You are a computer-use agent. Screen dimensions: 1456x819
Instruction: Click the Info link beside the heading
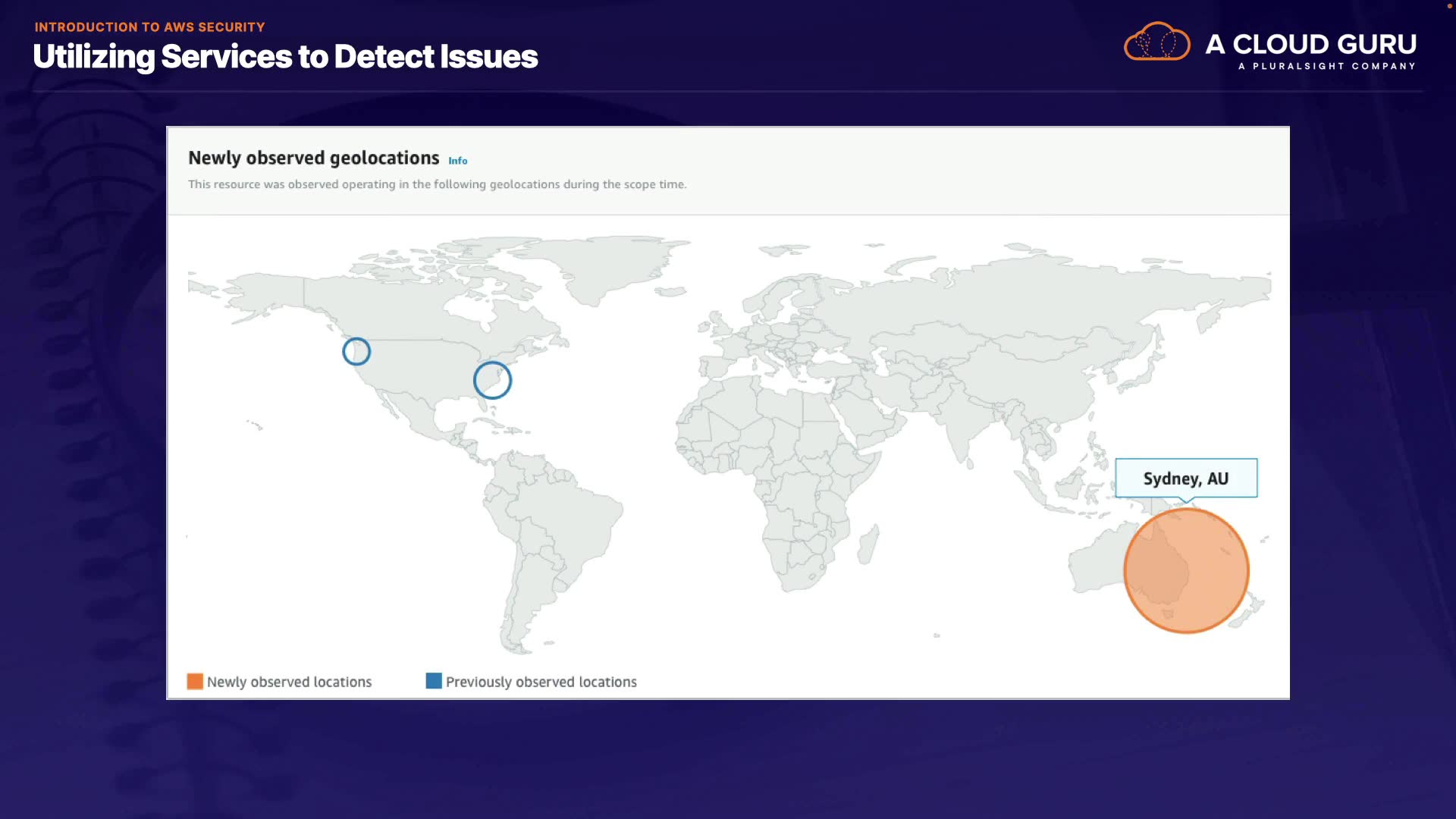tap(457, 161)
